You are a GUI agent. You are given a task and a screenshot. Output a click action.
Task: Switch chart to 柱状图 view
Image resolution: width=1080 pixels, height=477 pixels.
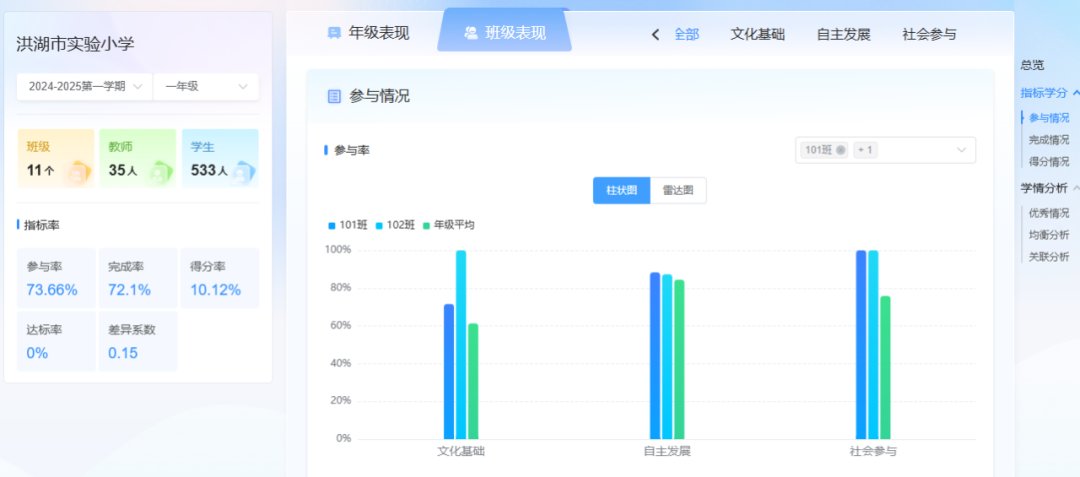(621, 191)
